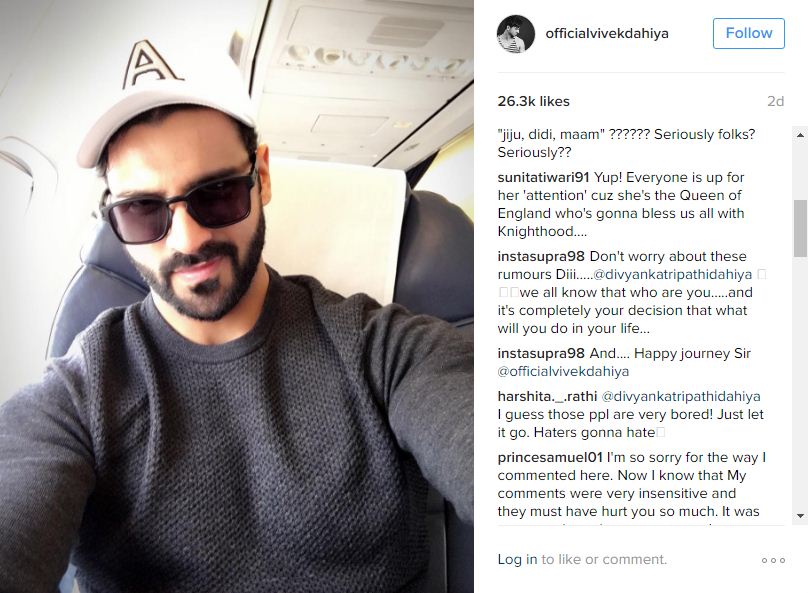
Task: View the 26.3k likes list
Action: 533,101
